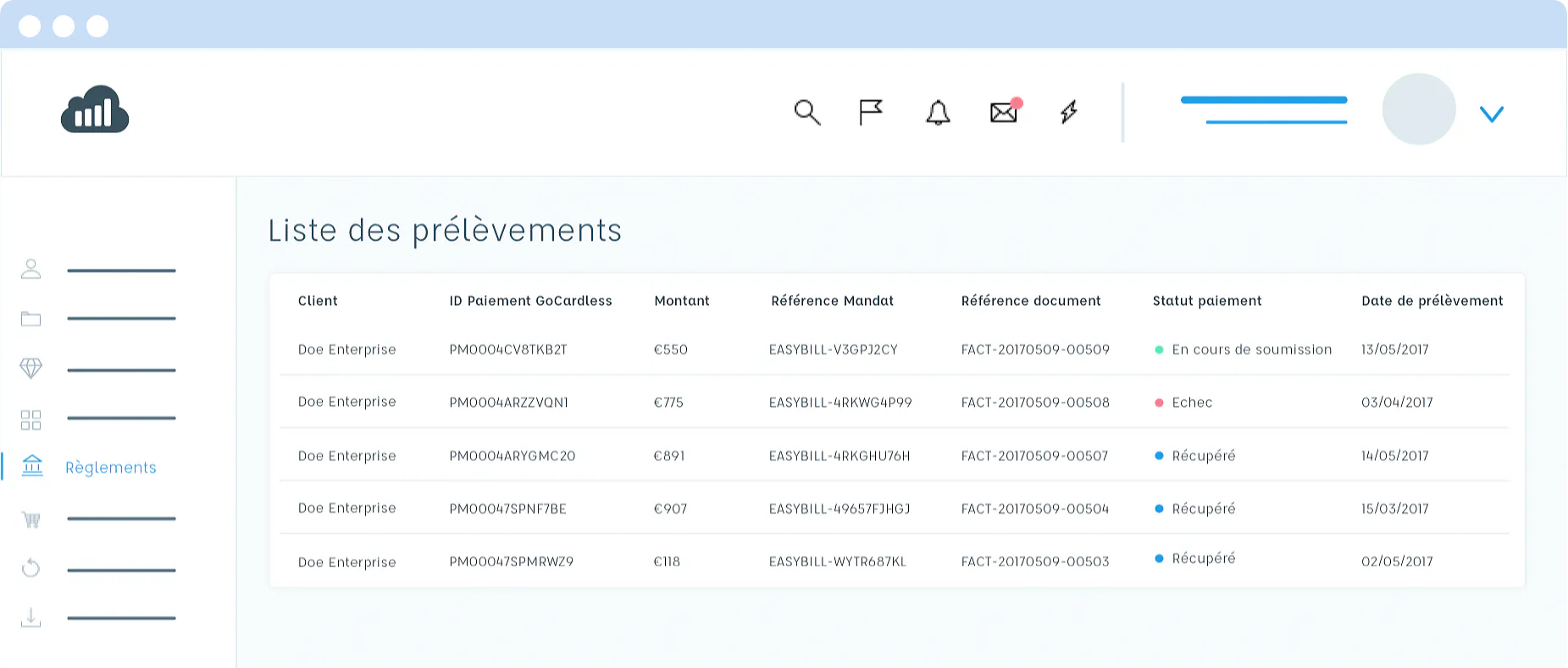Click the date 15/03/2017
Viewport: 1568px width, 668px height.
pyautogui.click(x=1395, y=509)
